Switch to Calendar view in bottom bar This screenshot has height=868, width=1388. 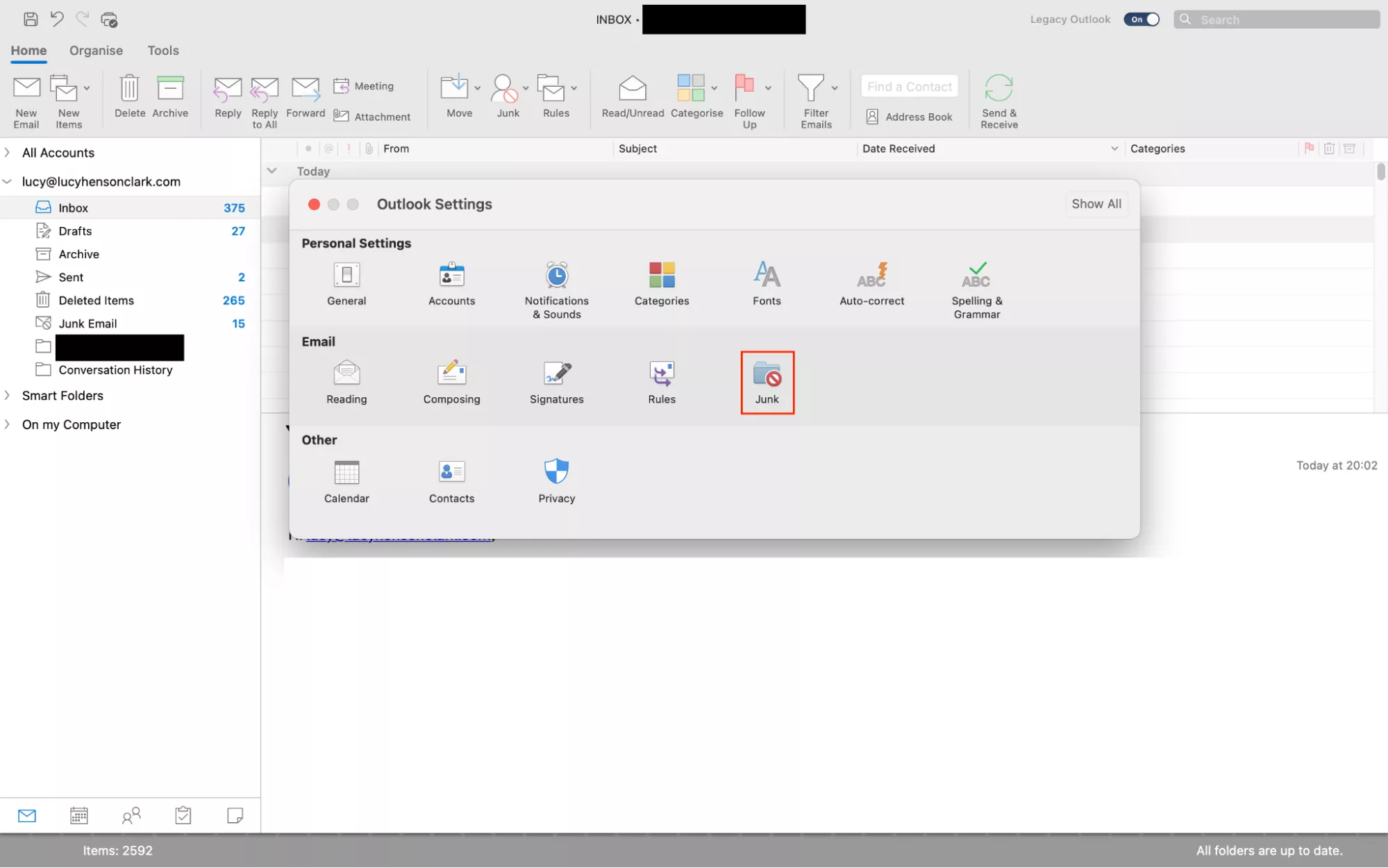(79, 815)
